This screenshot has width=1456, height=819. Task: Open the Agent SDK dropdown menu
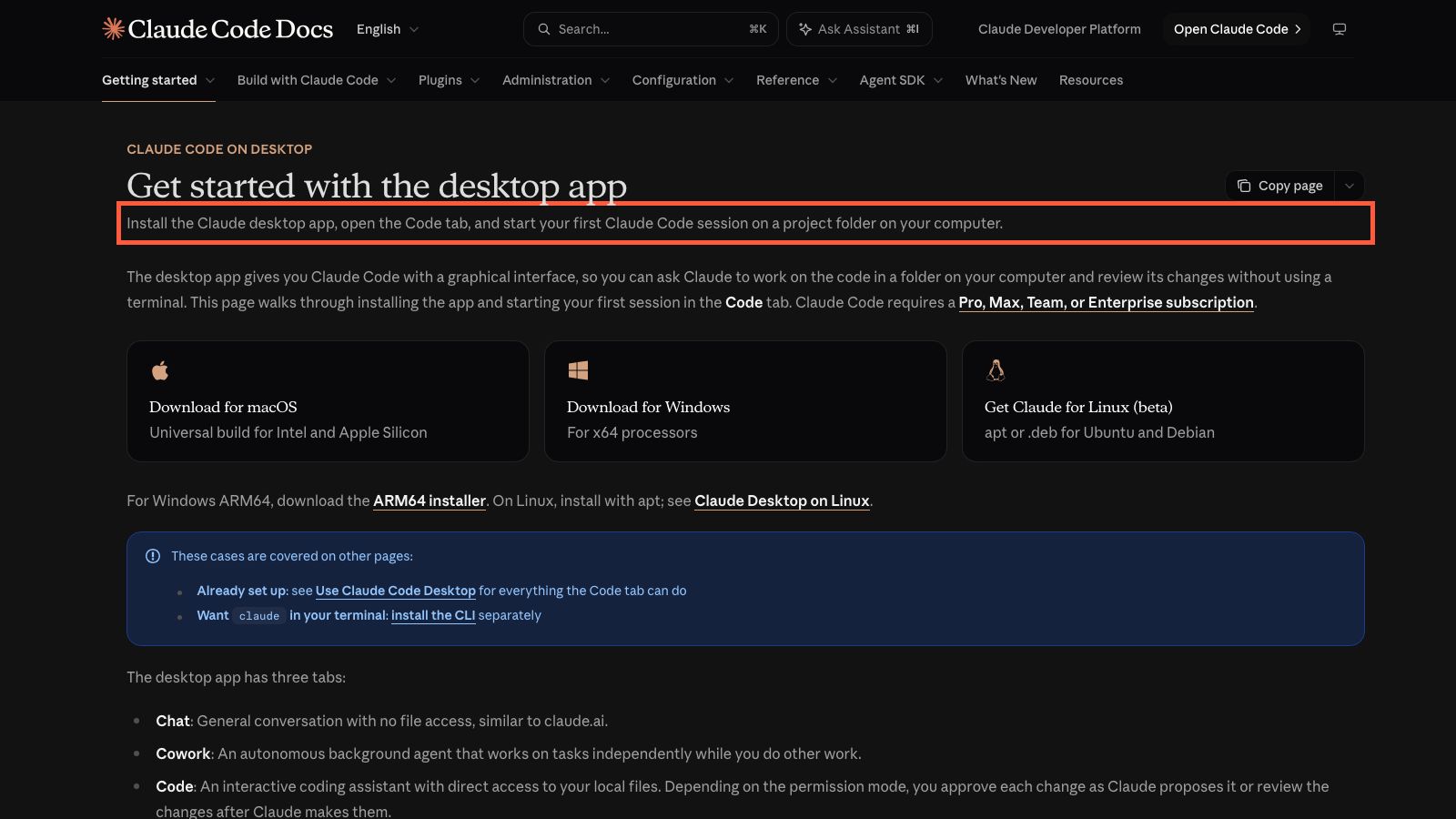(x=901, y=80)
